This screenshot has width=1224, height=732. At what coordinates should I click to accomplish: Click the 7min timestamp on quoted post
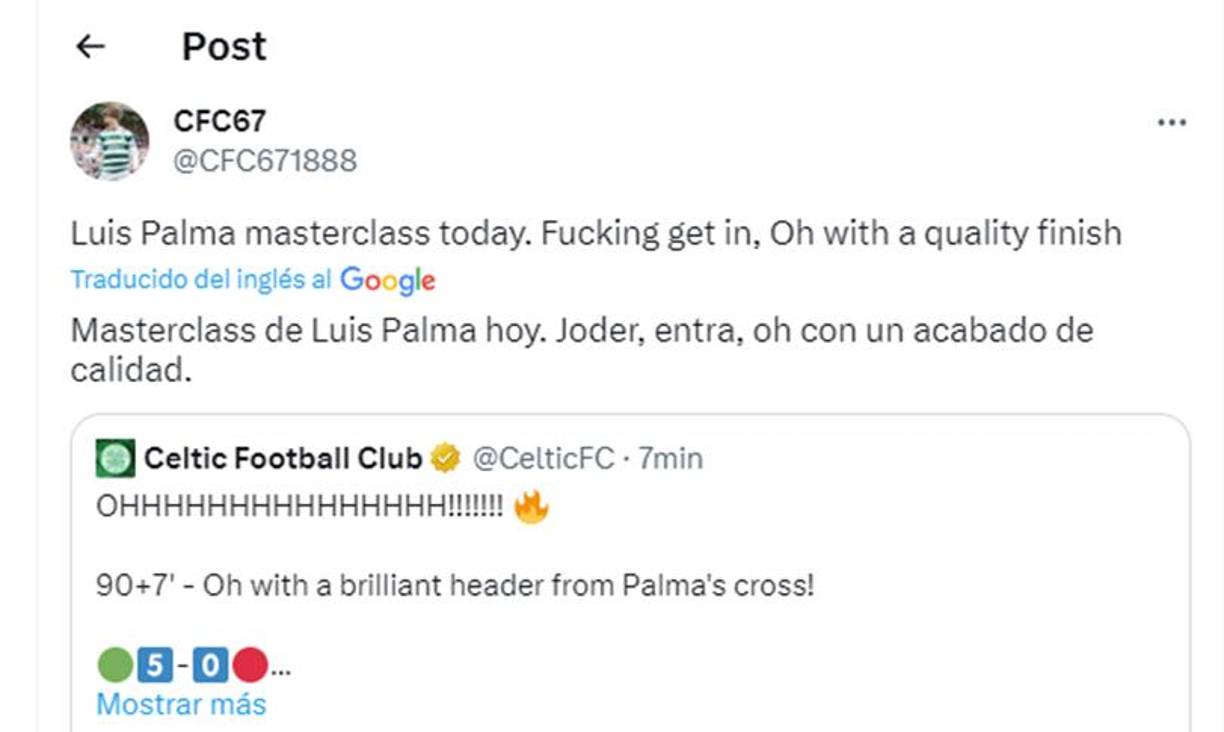pyautogui.click(x=671, y=459)
